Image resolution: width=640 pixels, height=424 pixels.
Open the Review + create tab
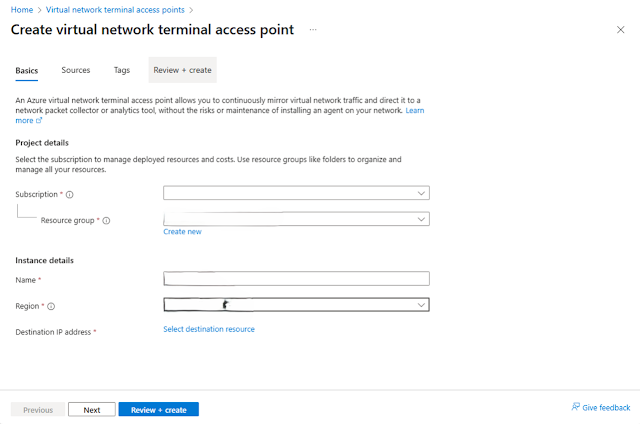tap(182, 70)
